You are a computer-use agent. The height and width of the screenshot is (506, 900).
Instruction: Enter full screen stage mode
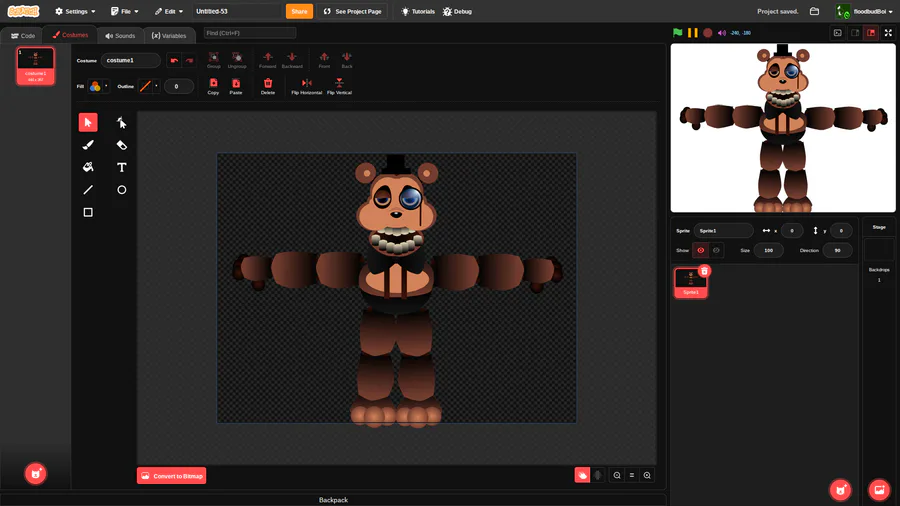889,33
